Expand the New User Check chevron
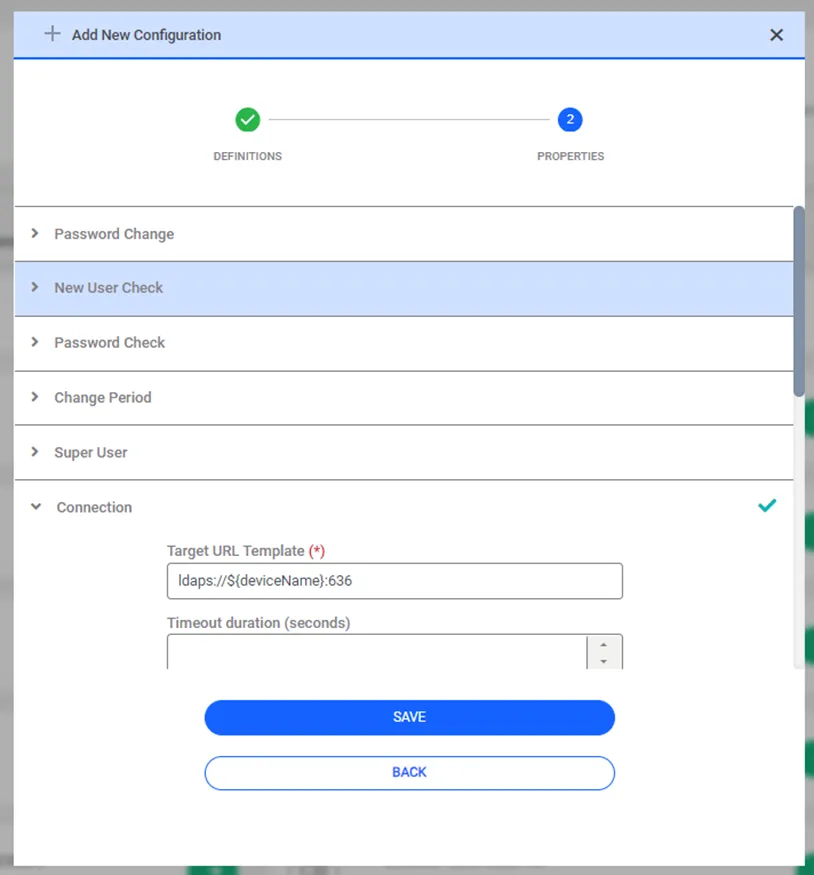 click(x=35, y=287)
